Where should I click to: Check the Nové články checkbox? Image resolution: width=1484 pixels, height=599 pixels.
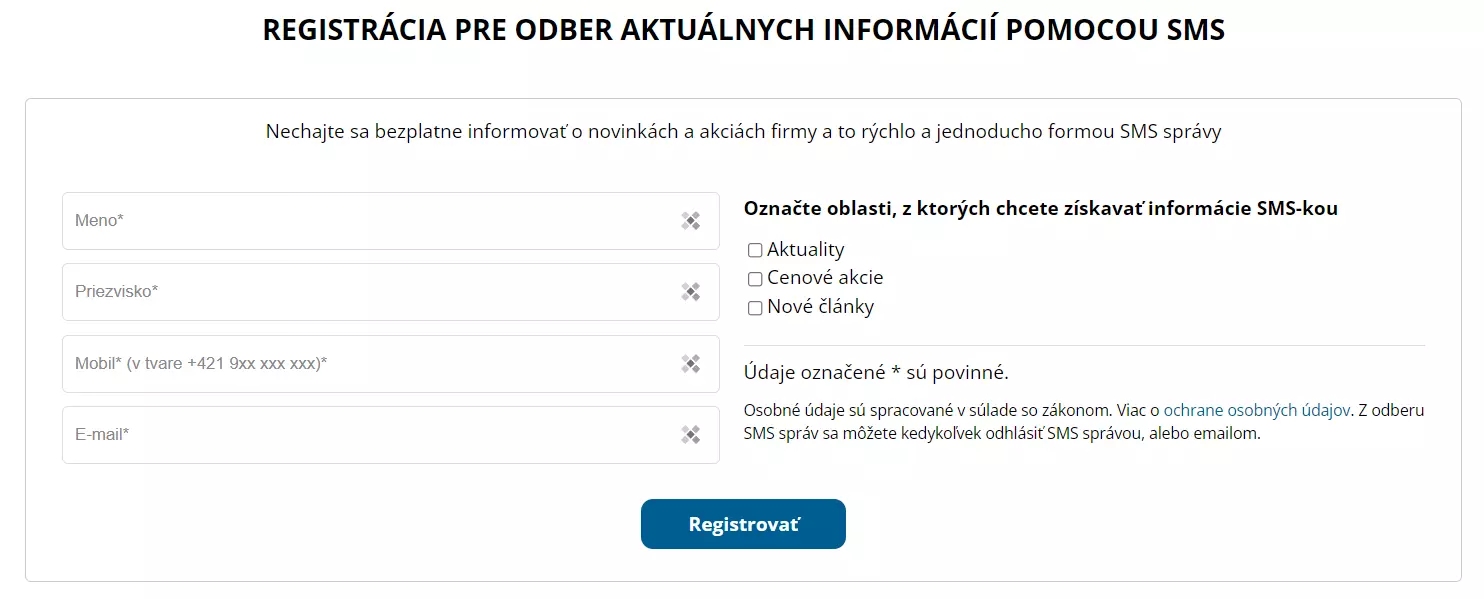[x=755, y=308]
